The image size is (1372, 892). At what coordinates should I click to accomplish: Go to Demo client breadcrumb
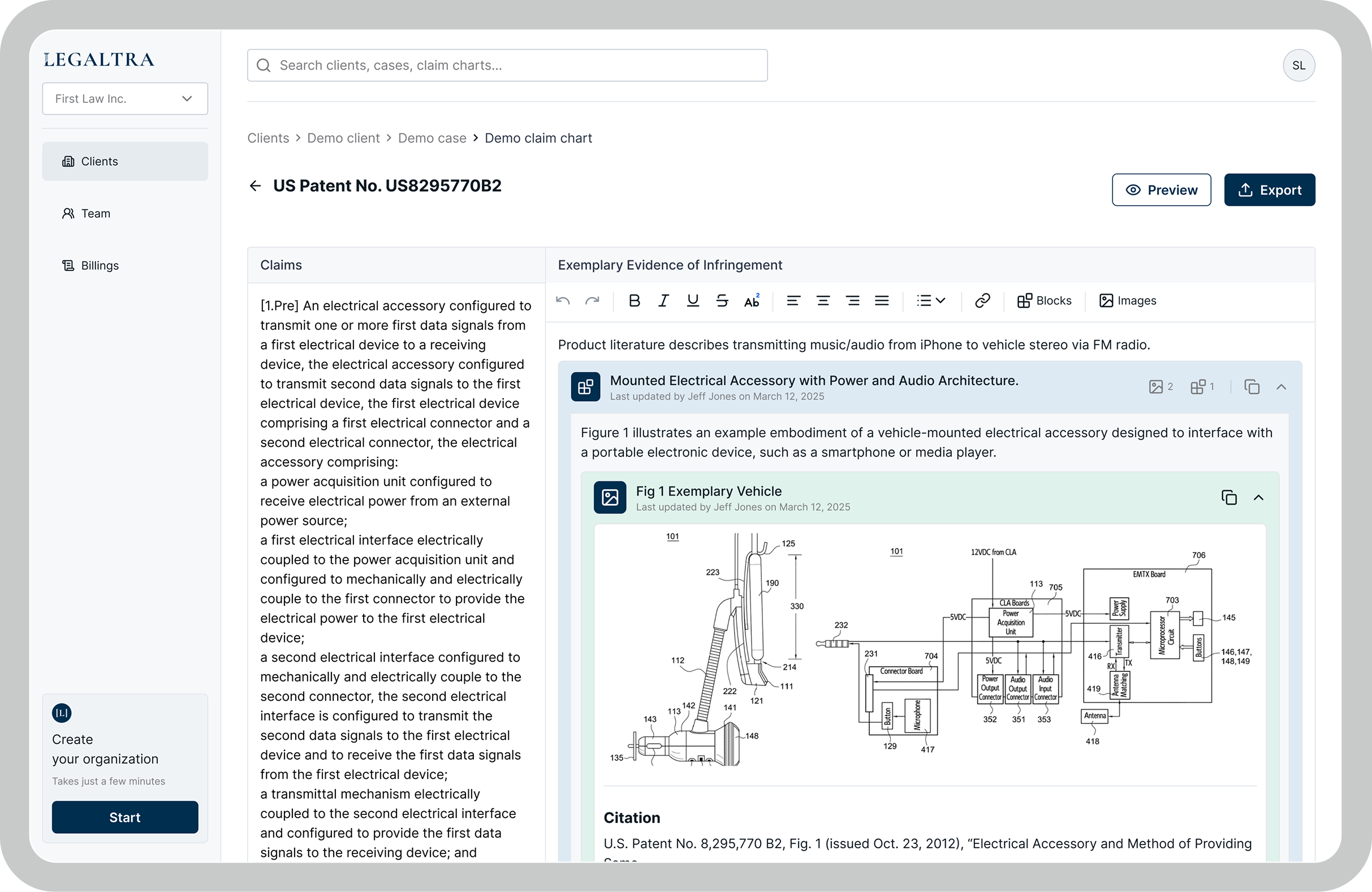[344, 138]
